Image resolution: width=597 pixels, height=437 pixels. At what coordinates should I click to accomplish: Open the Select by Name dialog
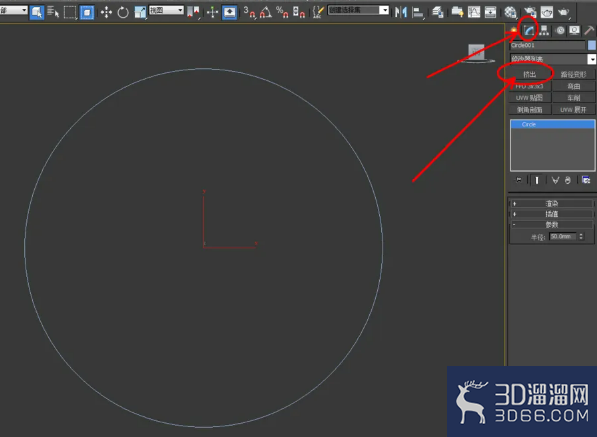53,13
